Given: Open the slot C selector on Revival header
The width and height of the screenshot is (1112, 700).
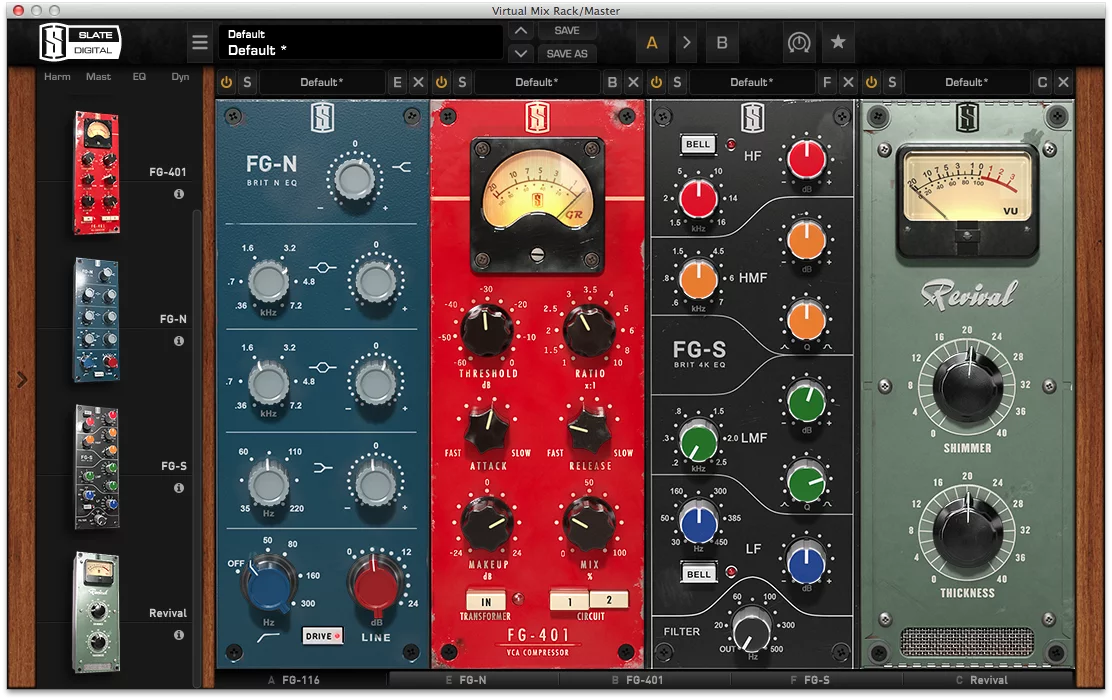Looking at the screenshot, I should click(1042, 82).
